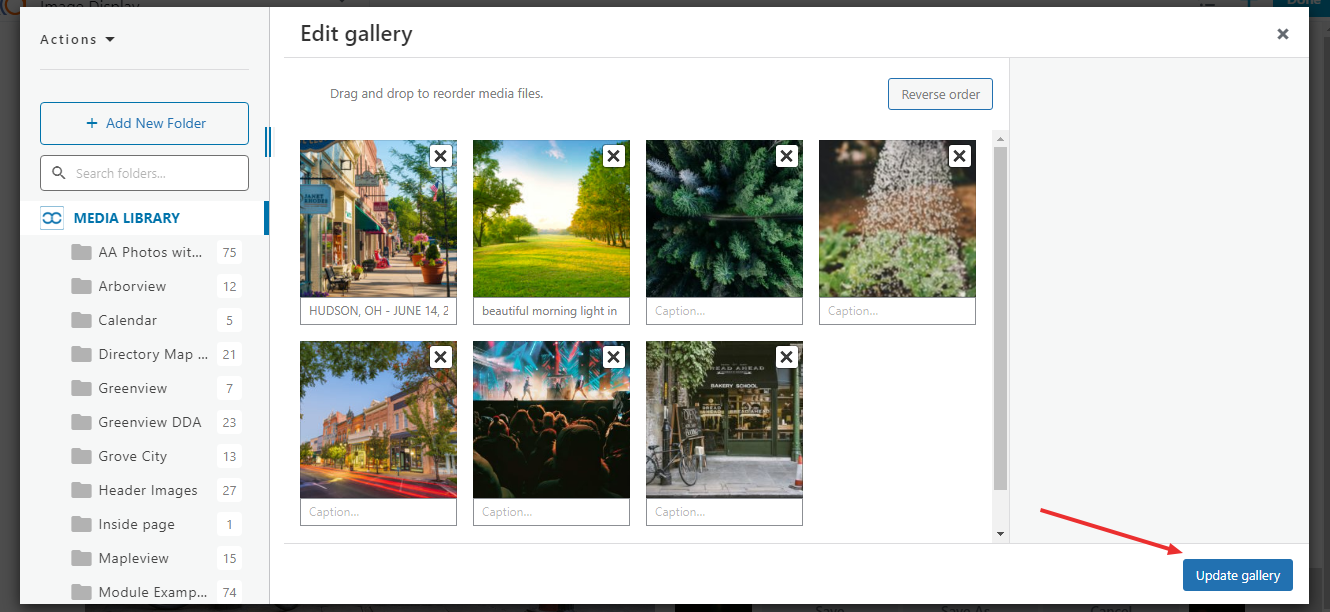
Task: Click caption field under concert photo
Action: pyautogui.click(x=551, y=512)
